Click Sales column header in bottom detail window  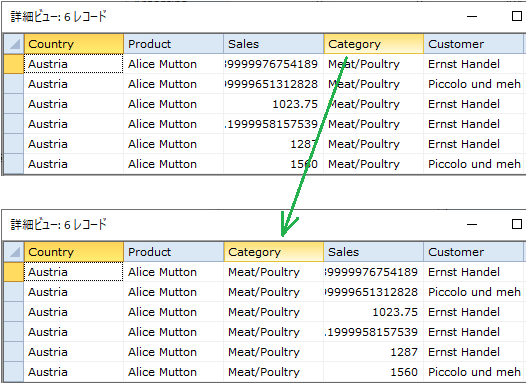(374, 252)
